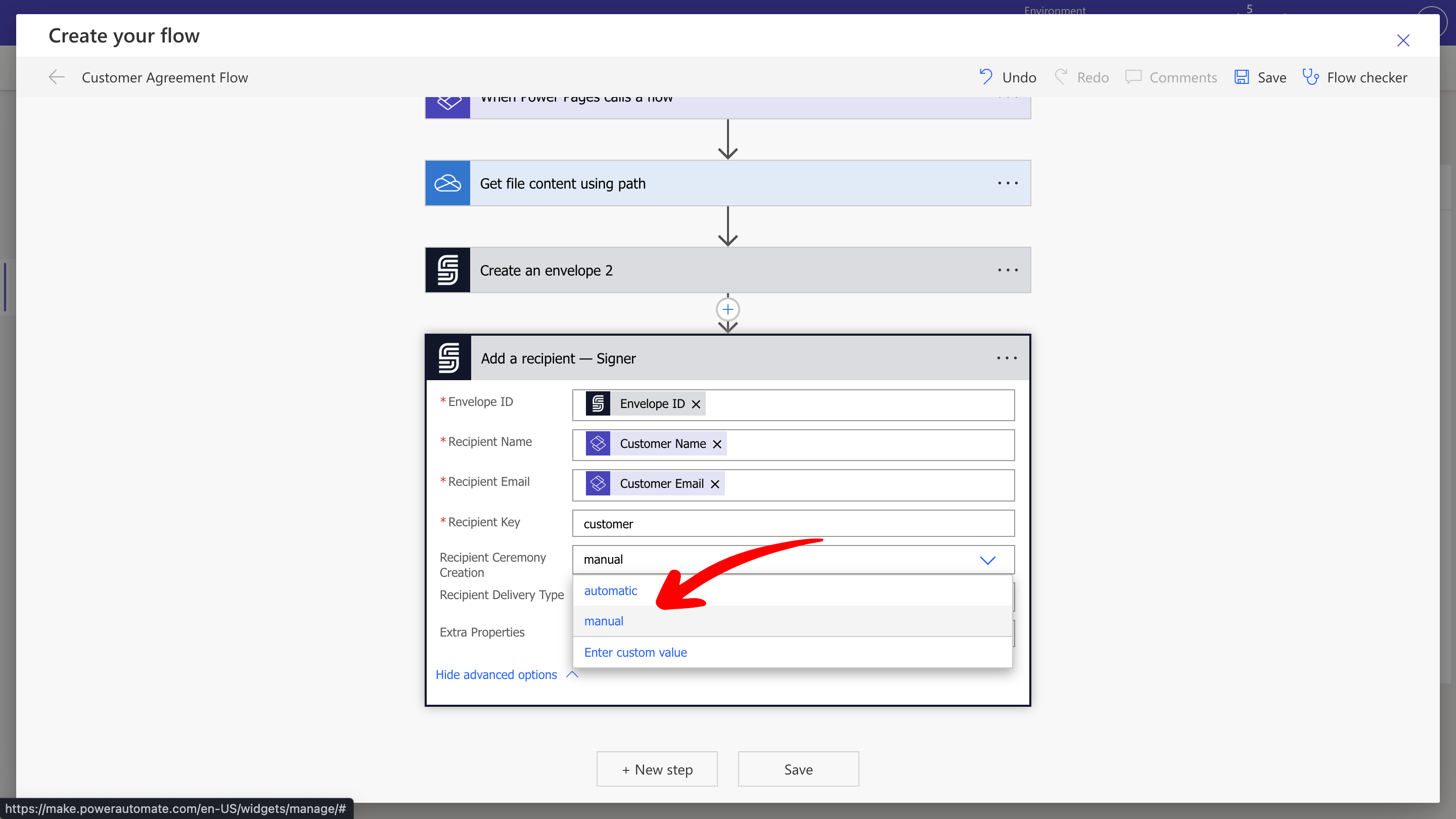Click the Flow checker icon
The height and width of the screenshot is (819, 1456).
click(x=1311, y=77)
